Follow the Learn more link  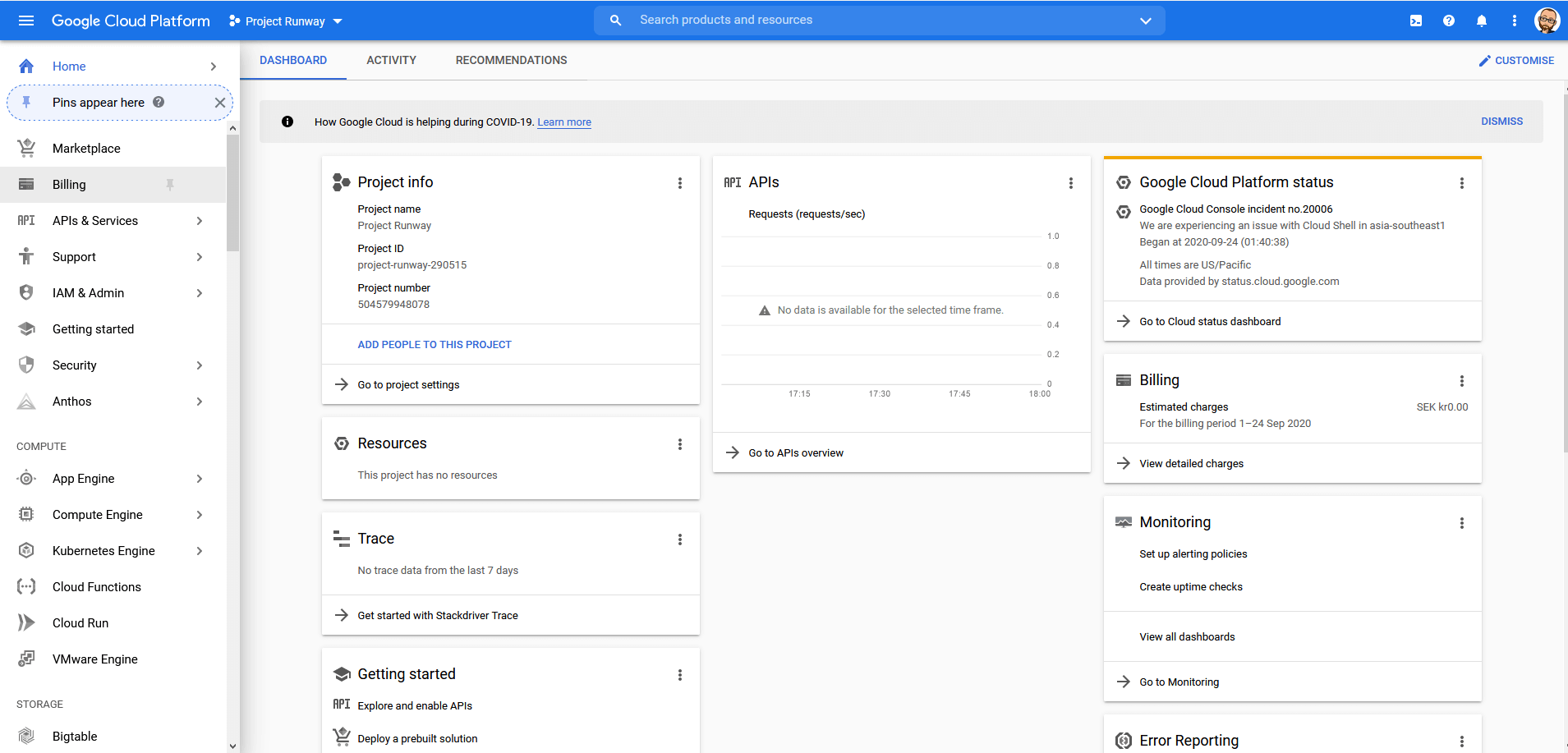coord(564,122)
